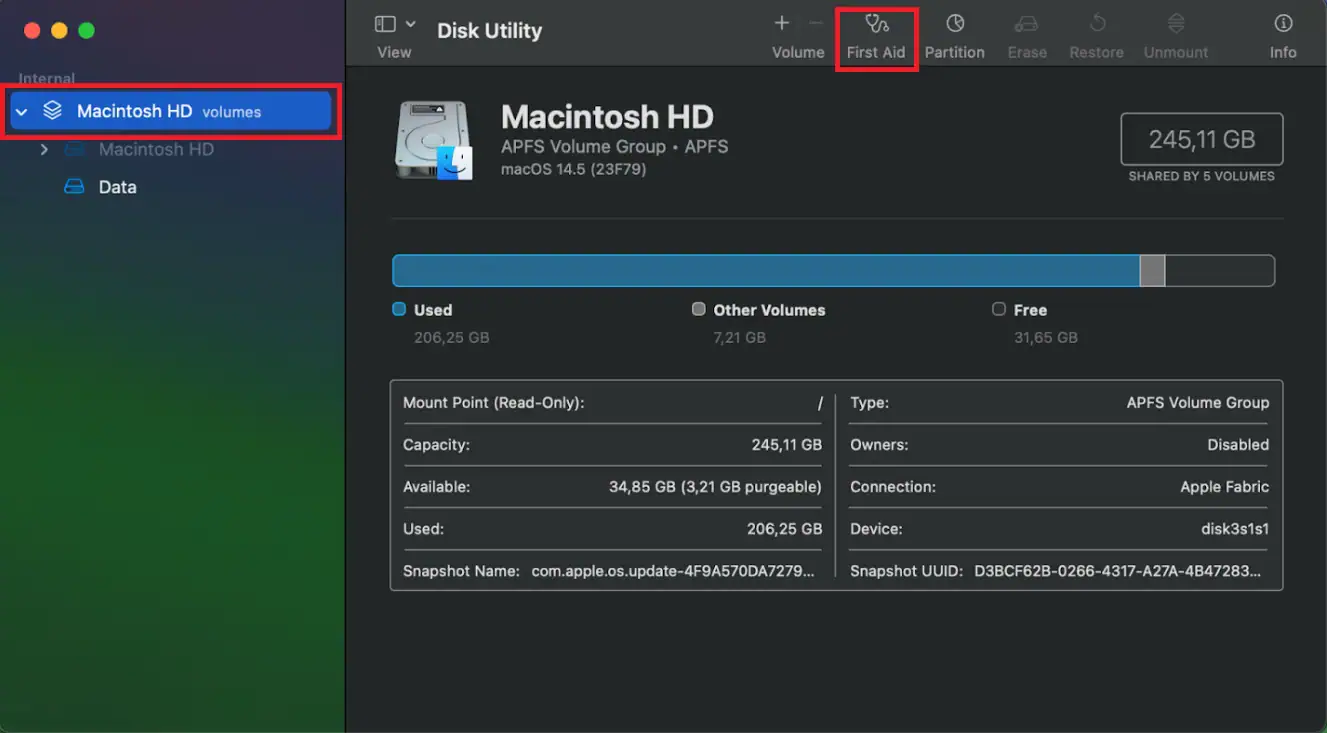Image resolution: width=1327 pixels, height=733 pixels.
Task: Click the Type value APFS Volume Group
Action: coord(1198,403)
